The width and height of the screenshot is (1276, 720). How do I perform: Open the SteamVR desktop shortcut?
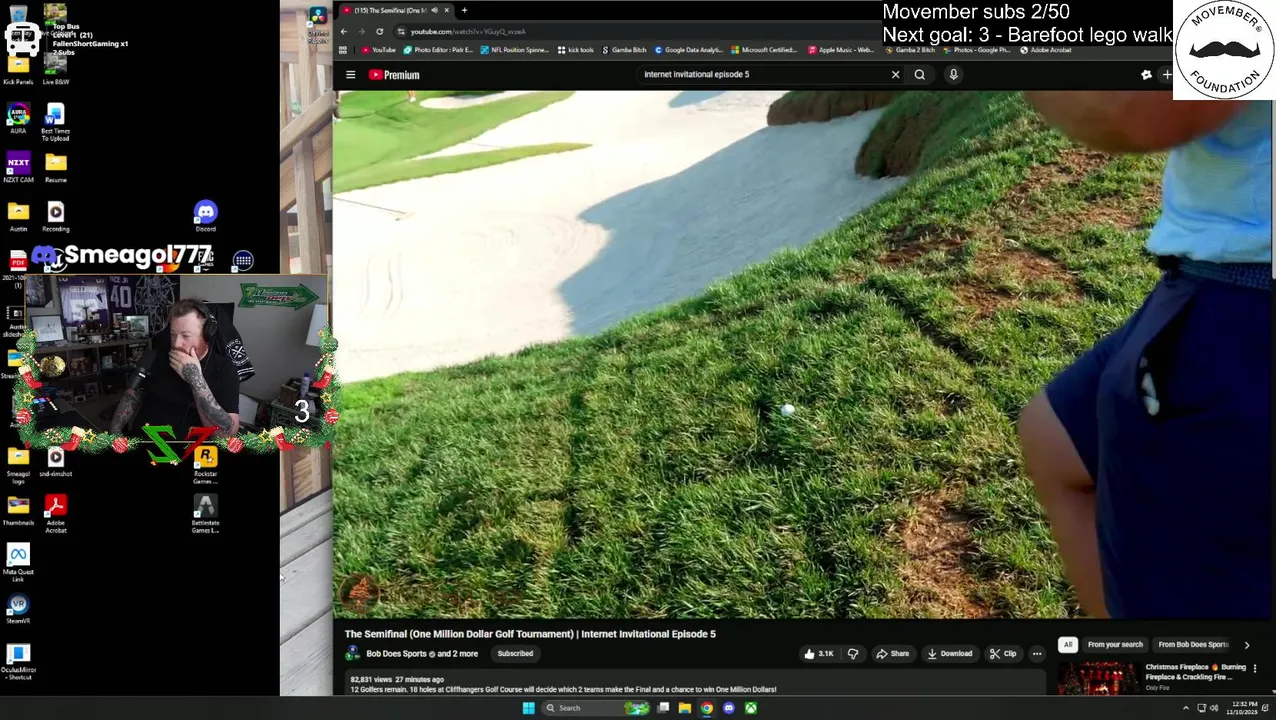[x=18, y=610]
